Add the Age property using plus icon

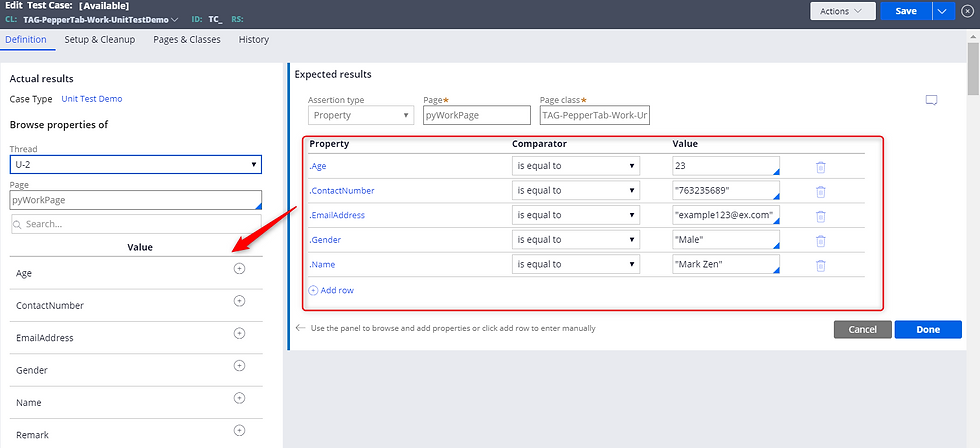(x=239, y=269)
